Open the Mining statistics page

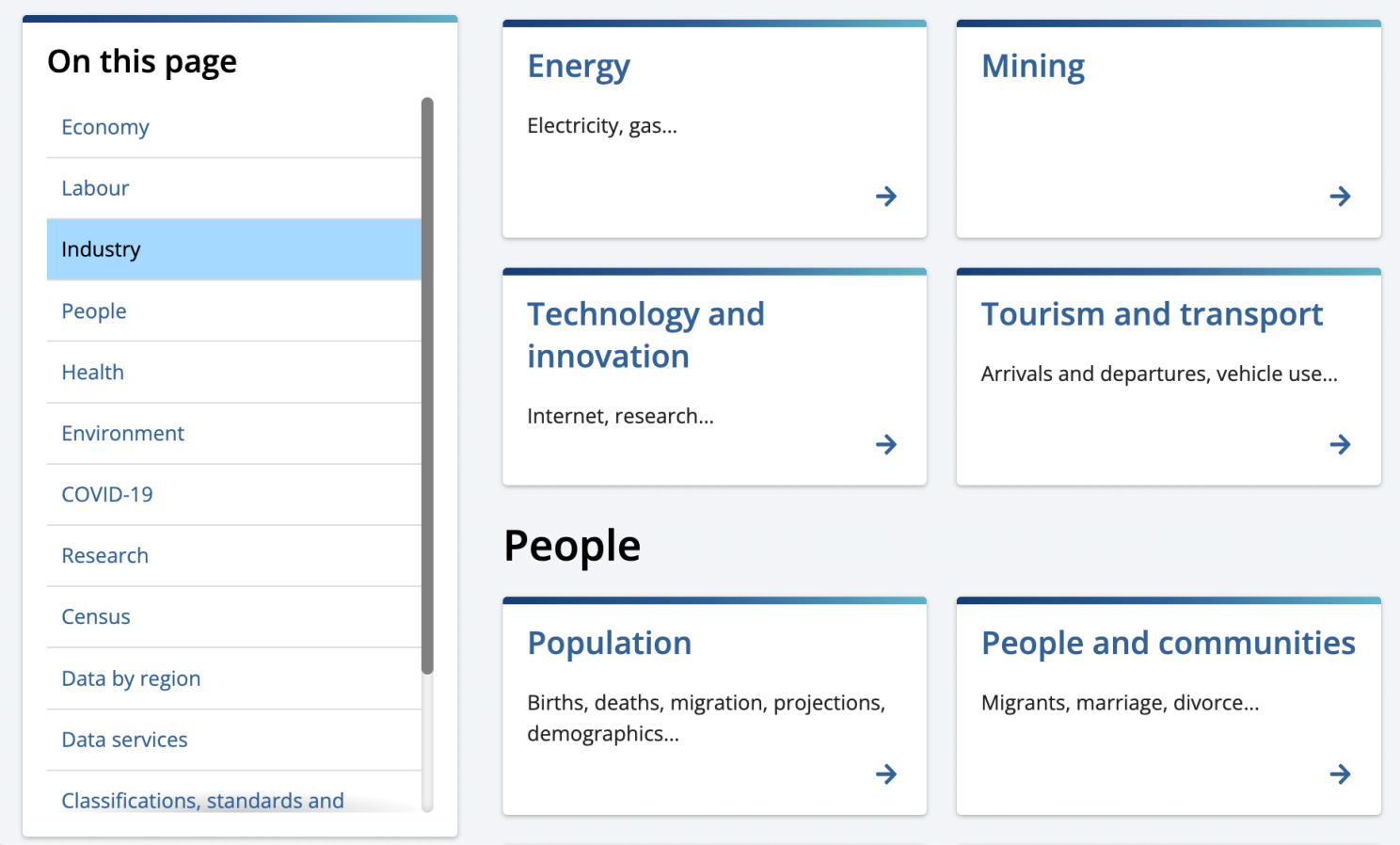pyautogui.click(x=1032, y=66)
